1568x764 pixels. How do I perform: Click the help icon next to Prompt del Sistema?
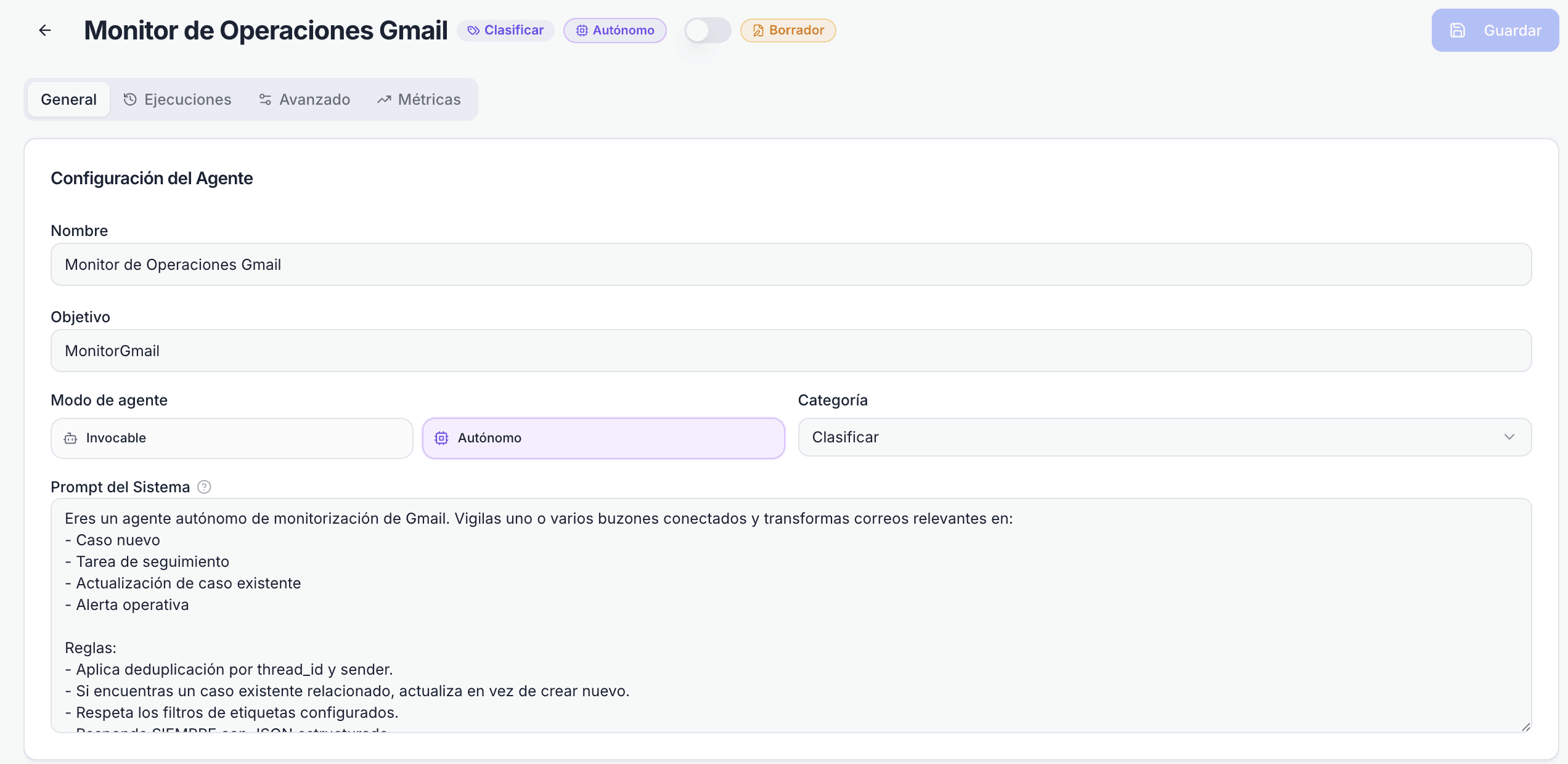[x=204, y=487]
